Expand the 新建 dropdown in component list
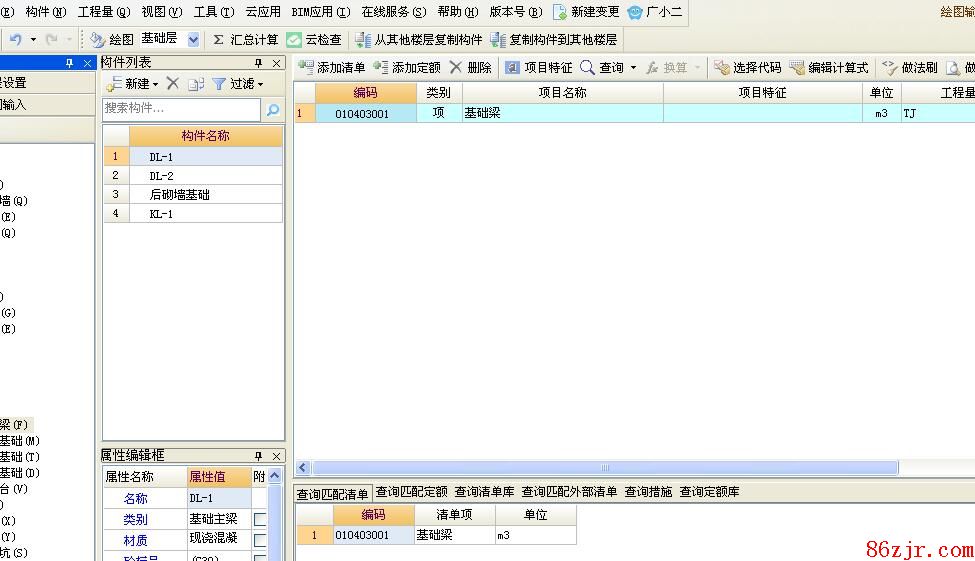The width and height of the screenshot is (975, 561). click(155, 85)
